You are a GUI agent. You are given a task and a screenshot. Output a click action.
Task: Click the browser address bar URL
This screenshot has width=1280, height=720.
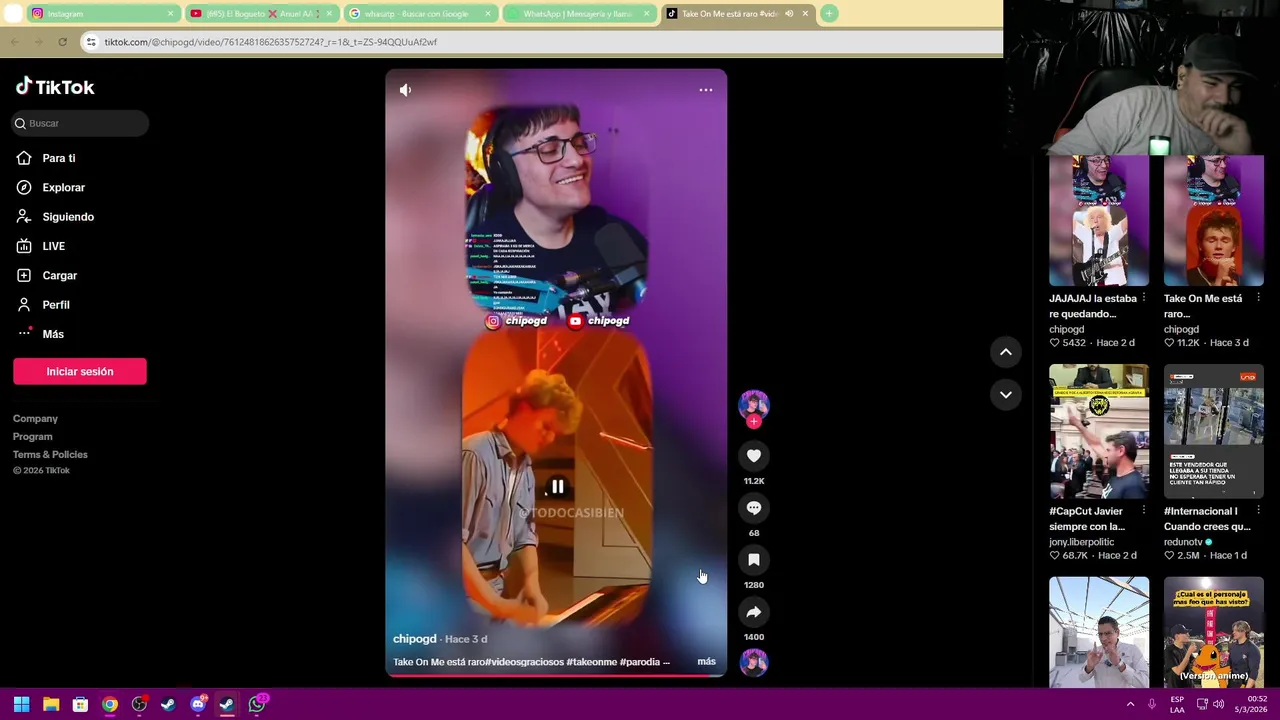(x=271, y=42)
